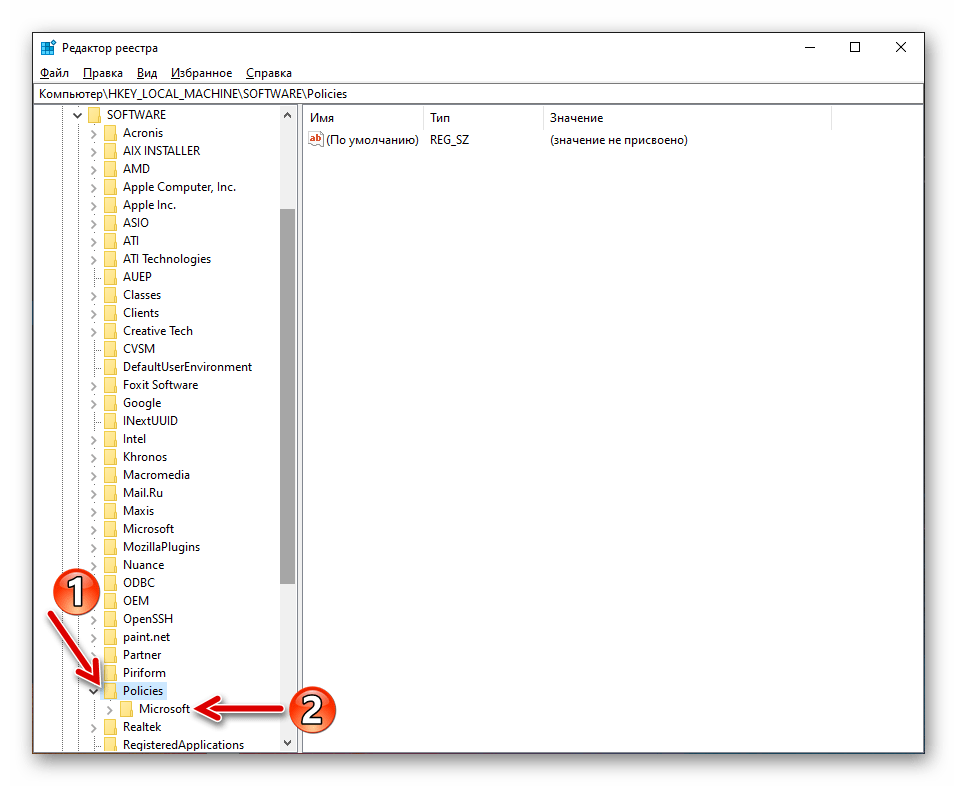Click the Mail.Ru folder icon
The image size is (957, 786).
tap(110, 493)
